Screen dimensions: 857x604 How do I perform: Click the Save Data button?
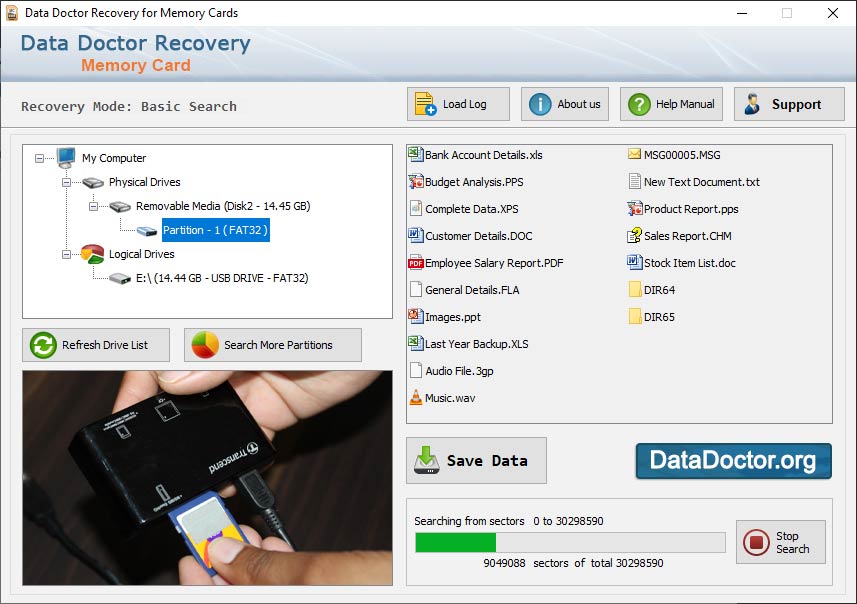(476, 460)
